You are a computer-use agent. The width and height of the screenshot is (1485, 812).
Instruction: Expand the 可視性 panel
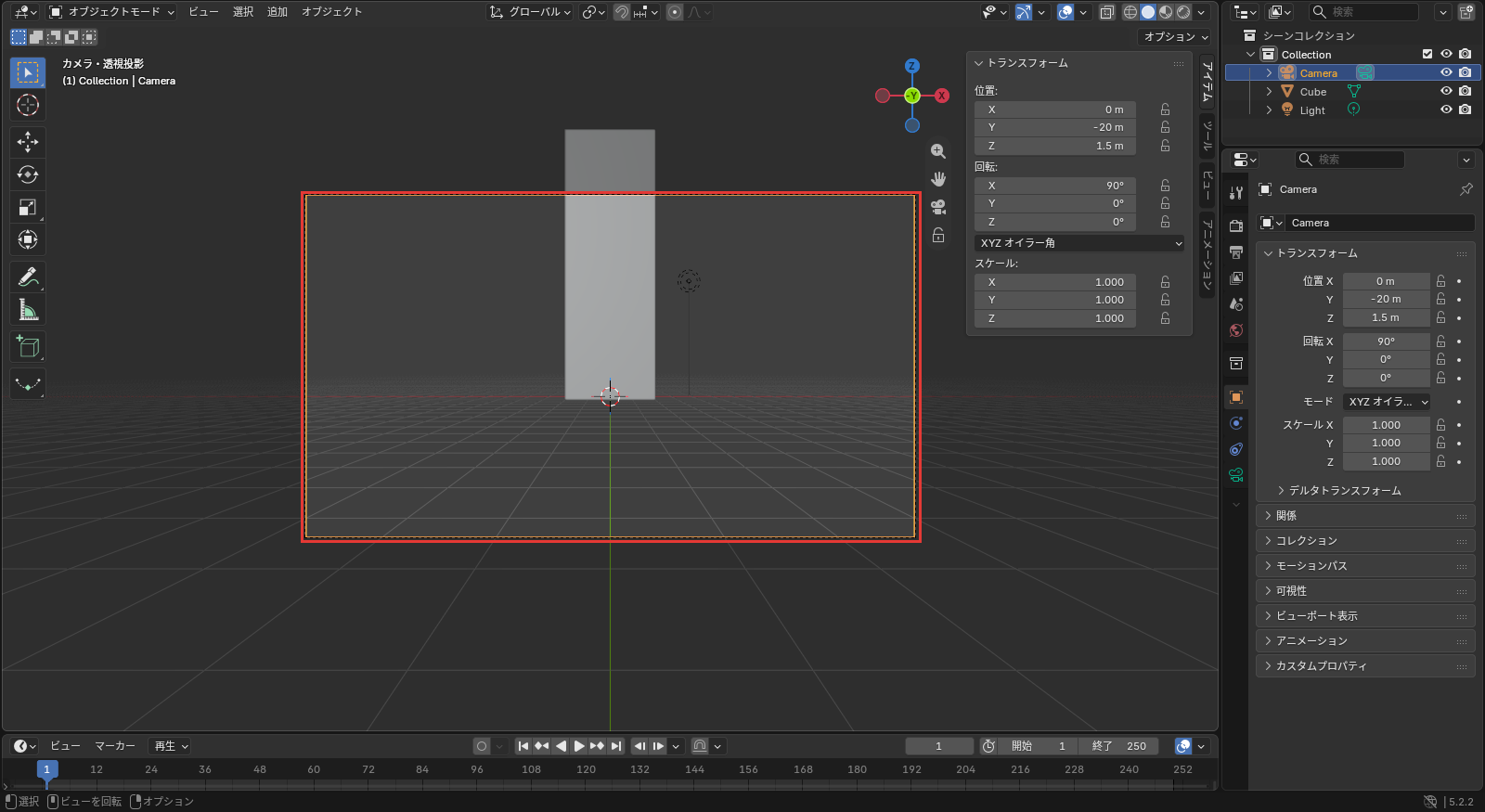[x=1365, y=590]
